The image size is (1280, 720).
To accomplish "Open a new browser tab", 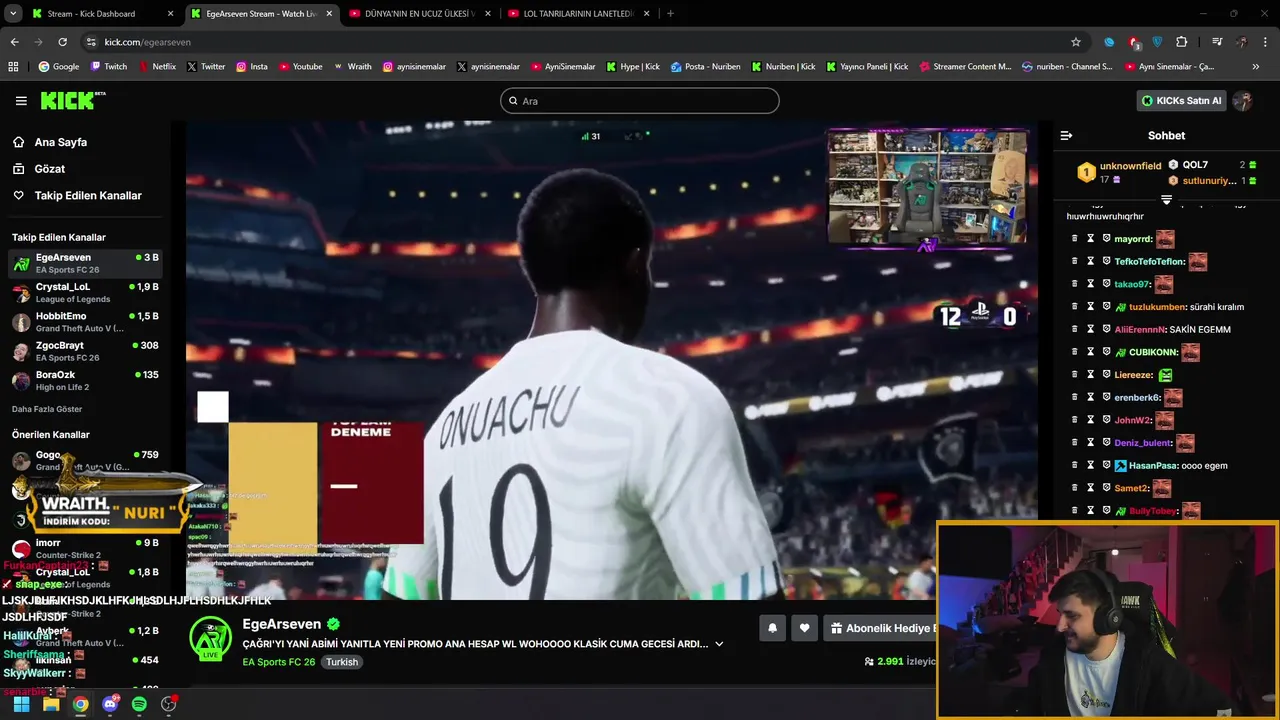I will coord(670,14).
